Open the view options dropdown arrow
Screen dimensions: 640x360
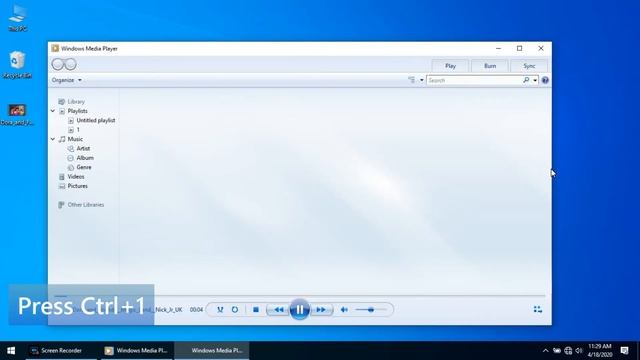click(422, 80)
